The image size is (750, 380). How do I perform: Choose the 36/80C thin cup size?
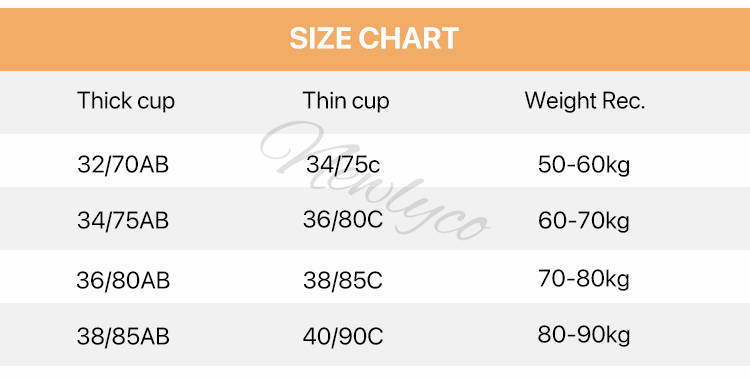[343, 220]
